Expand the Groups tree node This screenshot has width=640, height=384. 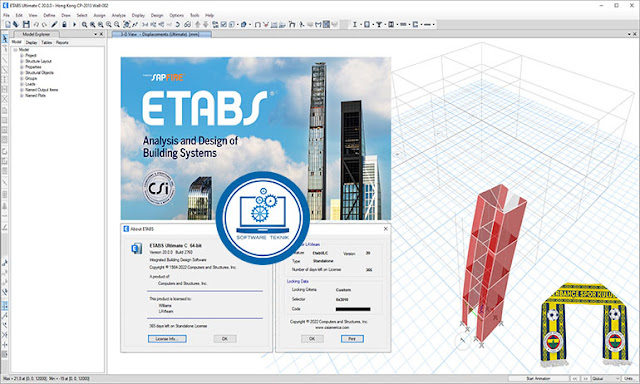click(22, 78)
